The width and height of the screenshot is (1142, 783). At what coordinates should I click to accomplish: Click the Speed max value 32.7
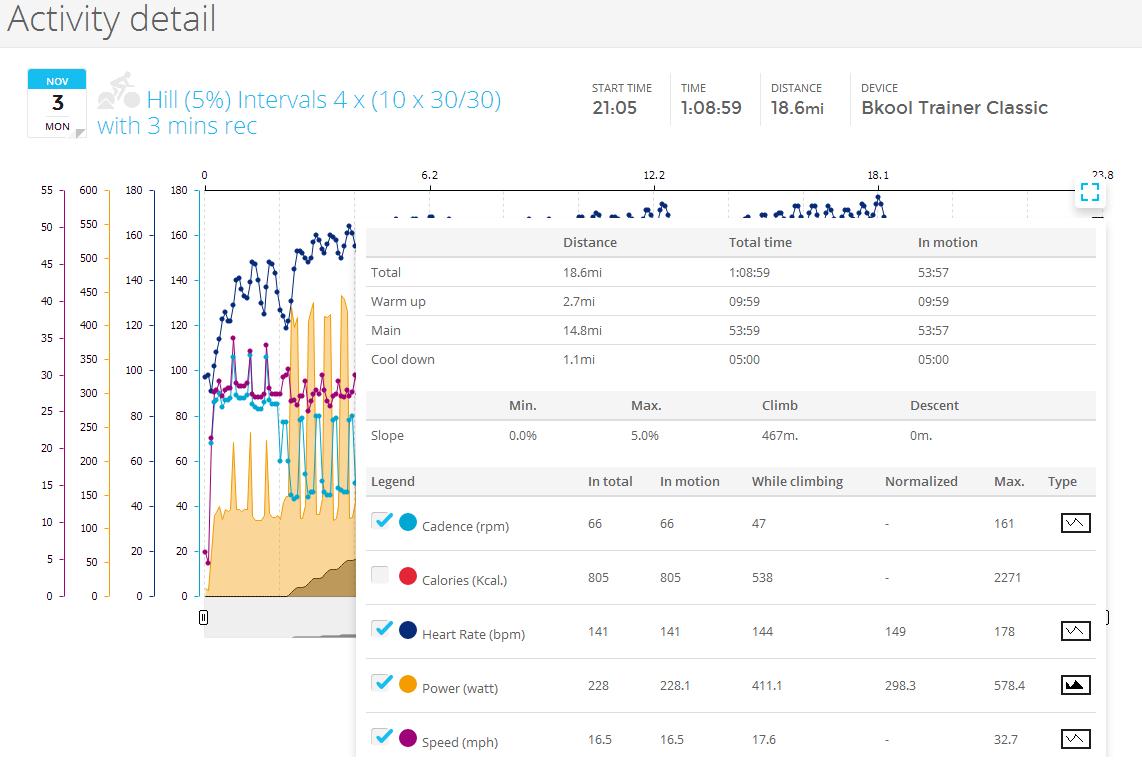click(1006, 739)
